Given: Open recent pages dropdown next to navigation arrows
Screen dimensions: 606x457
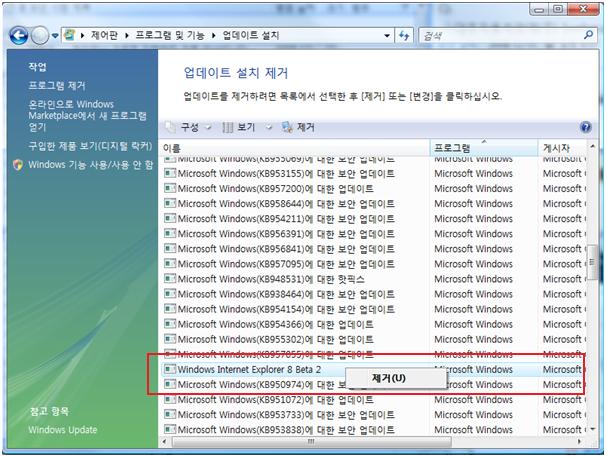Looking at the screenshot, I should (55, 36).
